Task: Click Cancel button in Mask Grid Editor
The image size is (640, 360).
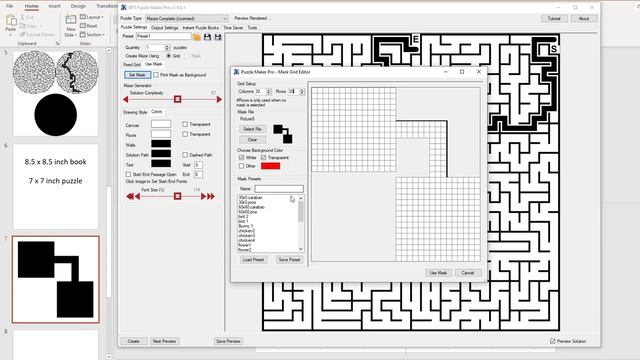Action: (x=468, y=273)
